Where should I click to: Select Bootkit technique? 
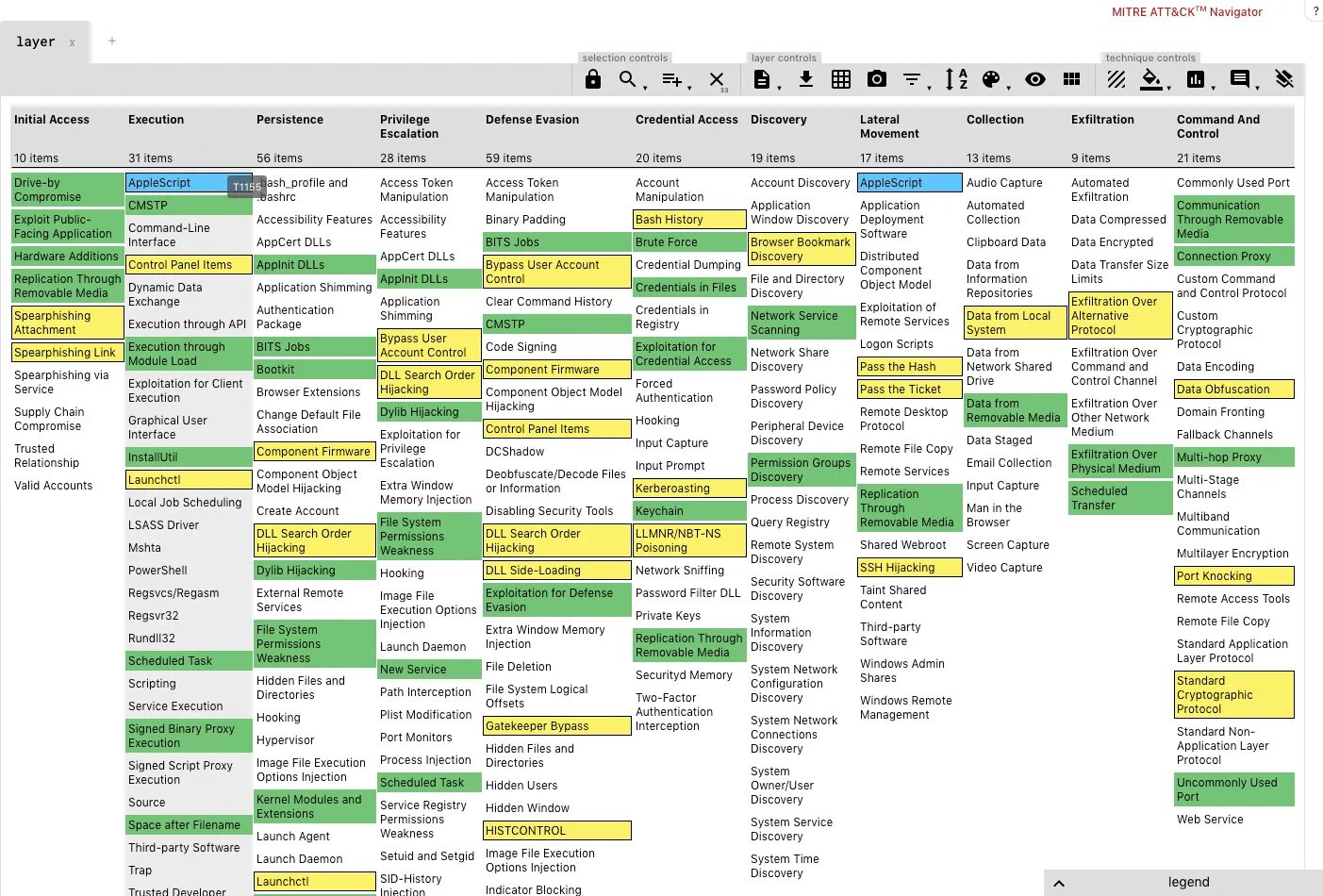pyautogui.click(x=315, y=370)
